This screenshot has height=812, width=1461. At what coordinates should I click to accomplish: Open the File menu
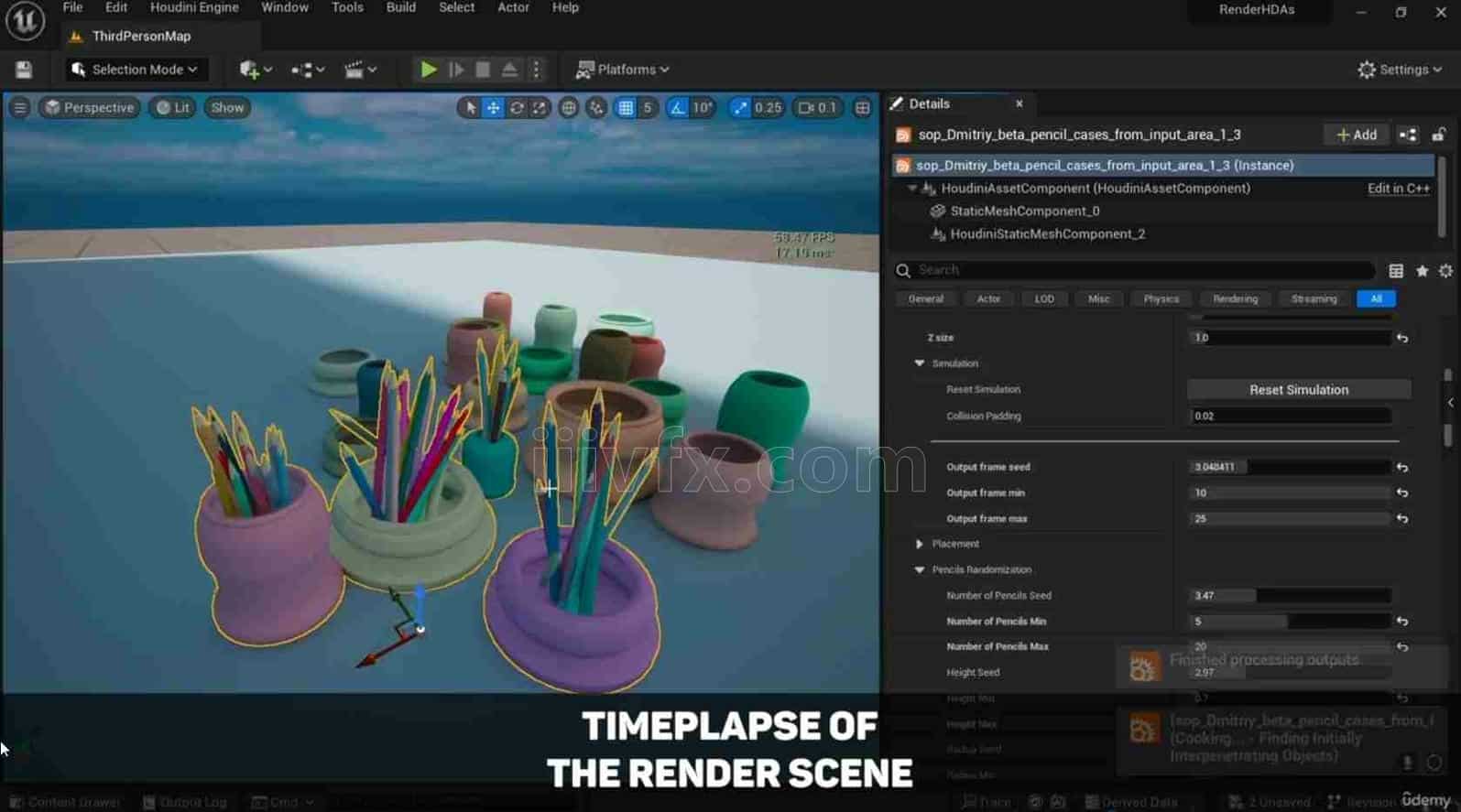(72, 8)
